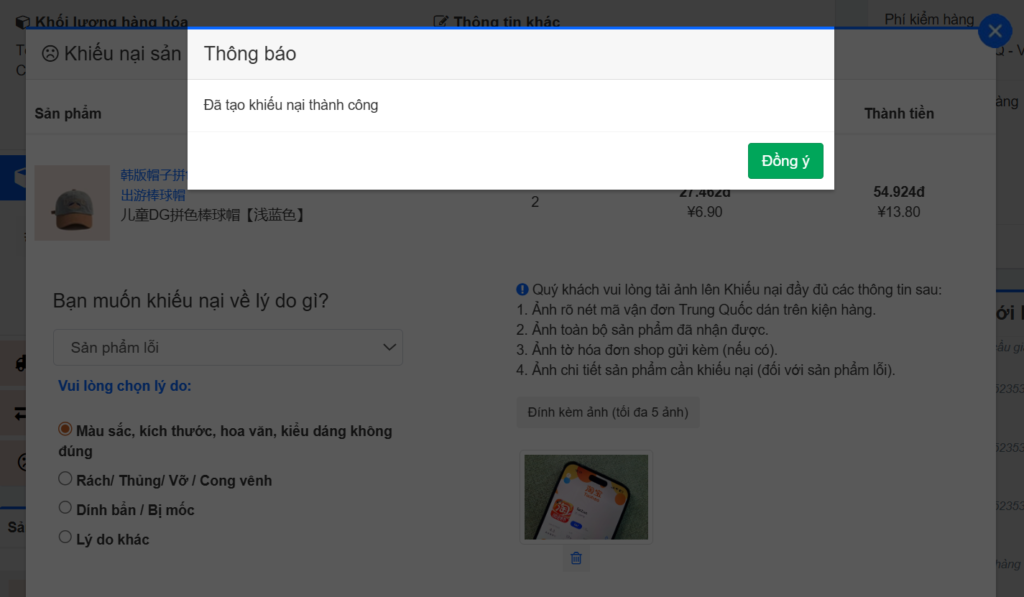Viewport: 1024px width, 597px height.
Task: Click the truck icon in left sidebar
Action: tap(20, 364)
